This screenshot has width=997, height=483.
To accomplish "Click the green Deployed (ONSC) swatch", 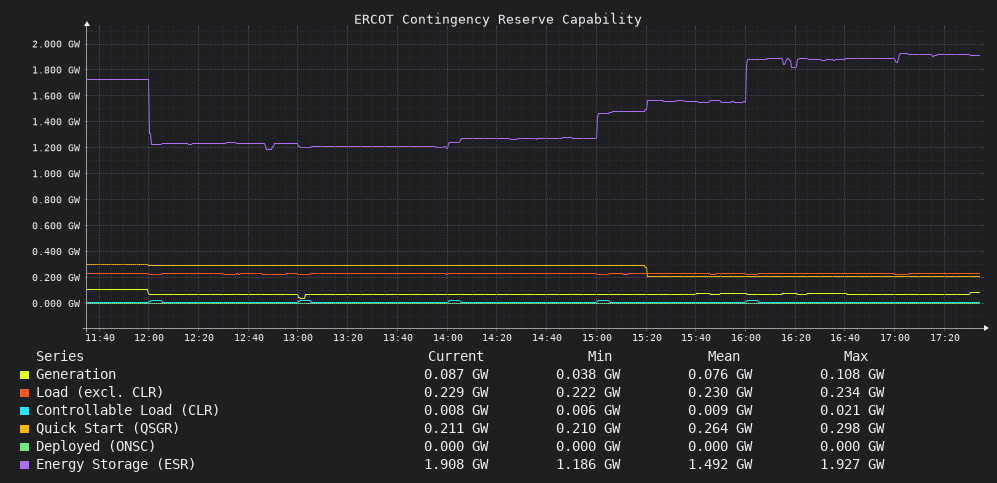I will click(24, 447).
